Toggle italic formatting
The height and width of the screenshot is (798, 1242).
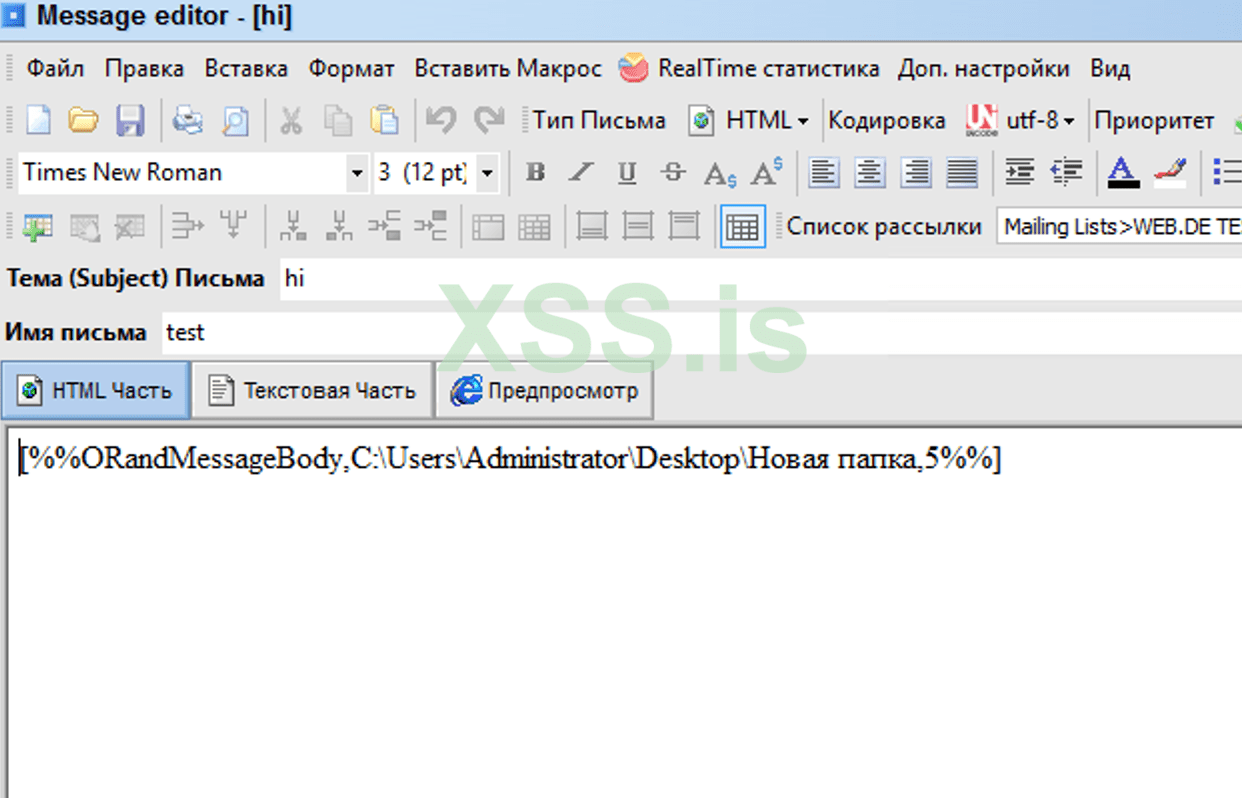point(581,172)
